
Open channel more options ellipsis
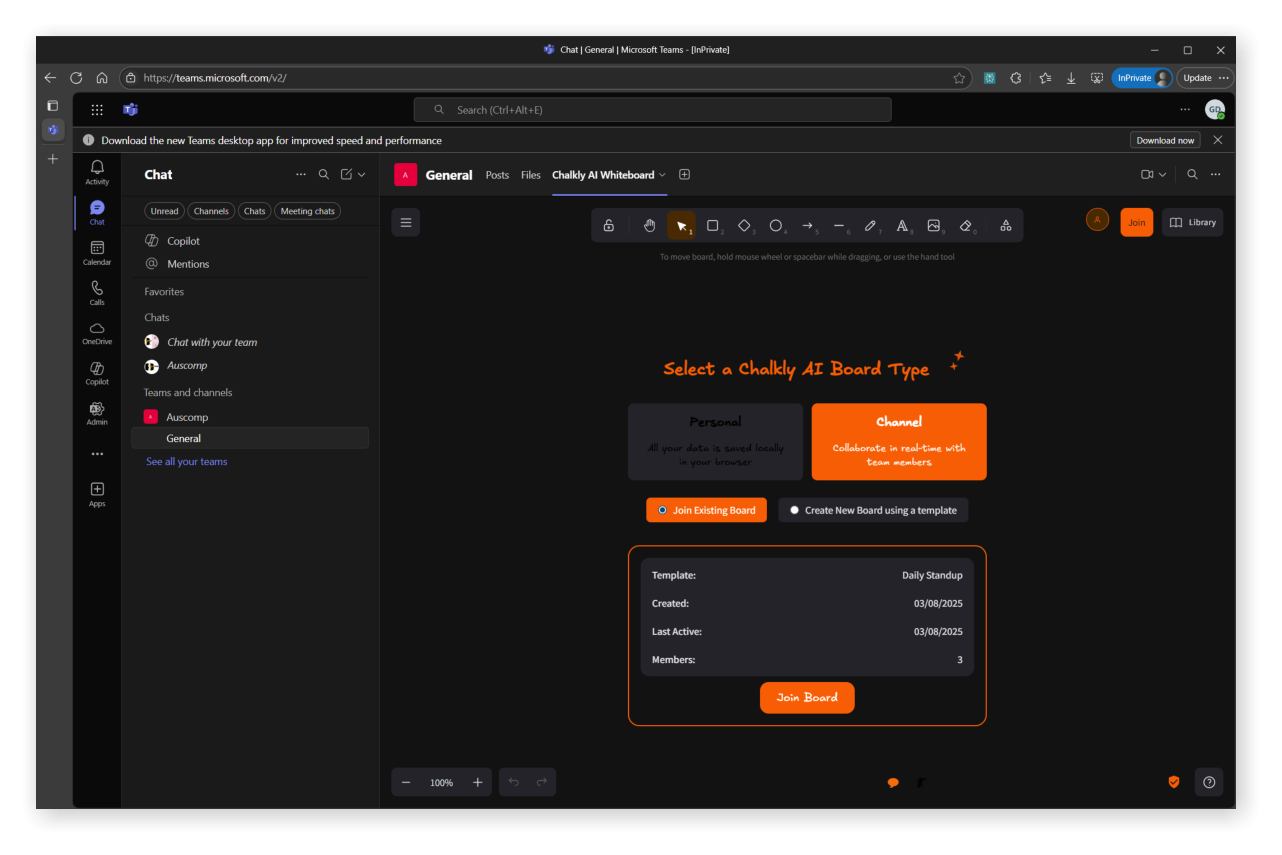[x=1216, y=174]
